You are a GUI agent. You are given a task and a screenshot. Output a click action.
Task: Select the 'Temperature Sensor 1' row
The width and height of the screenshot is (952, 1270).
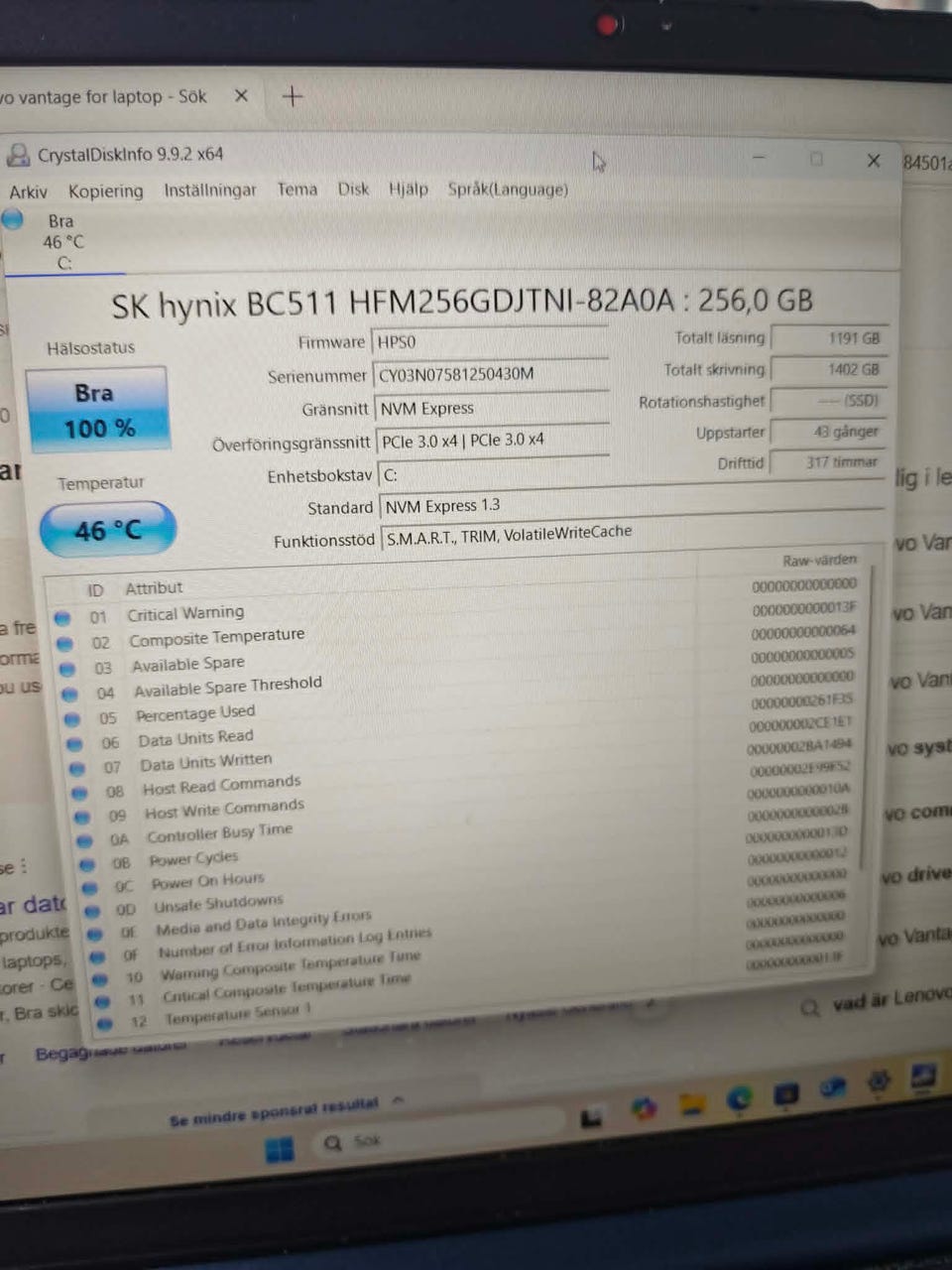[238, 1013]
